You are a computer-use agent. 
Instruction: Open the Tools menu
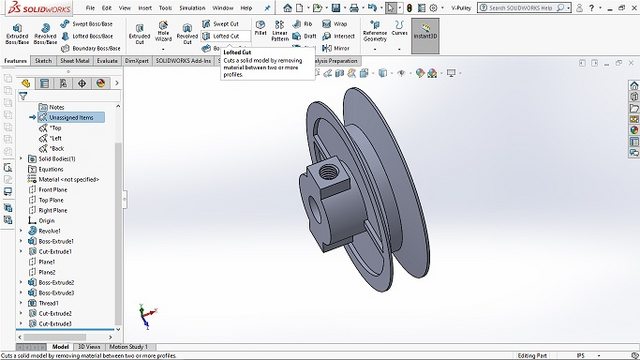click(x=165, y=8)
